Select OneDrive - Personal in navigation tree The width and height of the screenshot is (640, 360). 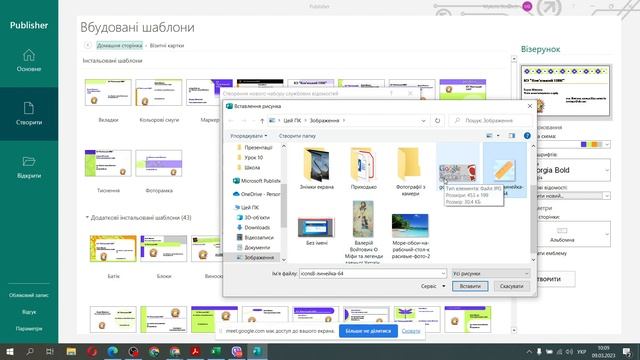point(256,194)
